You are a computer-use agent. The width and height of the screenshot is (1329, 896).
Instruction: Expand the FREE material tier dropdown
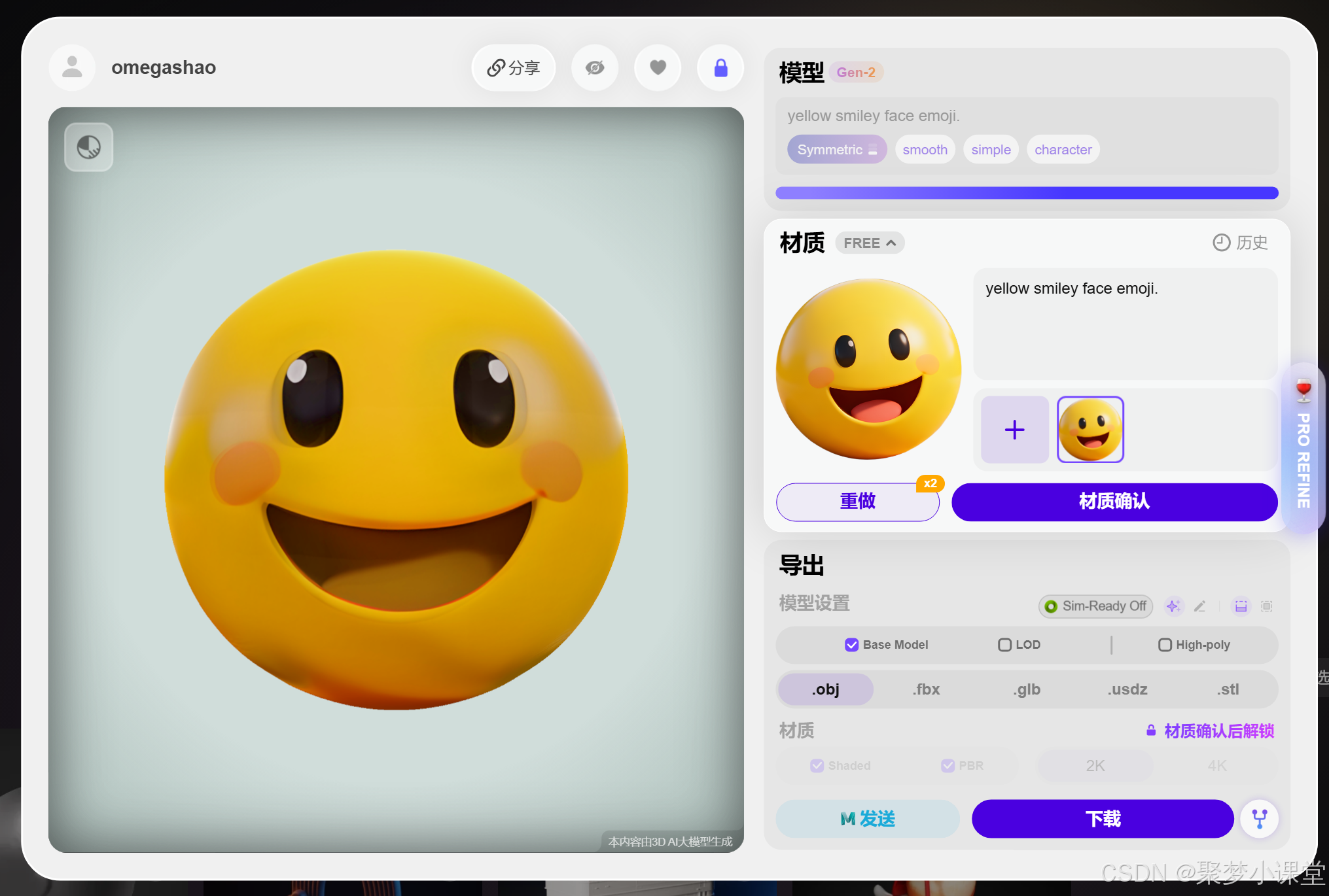pos(869,243)
